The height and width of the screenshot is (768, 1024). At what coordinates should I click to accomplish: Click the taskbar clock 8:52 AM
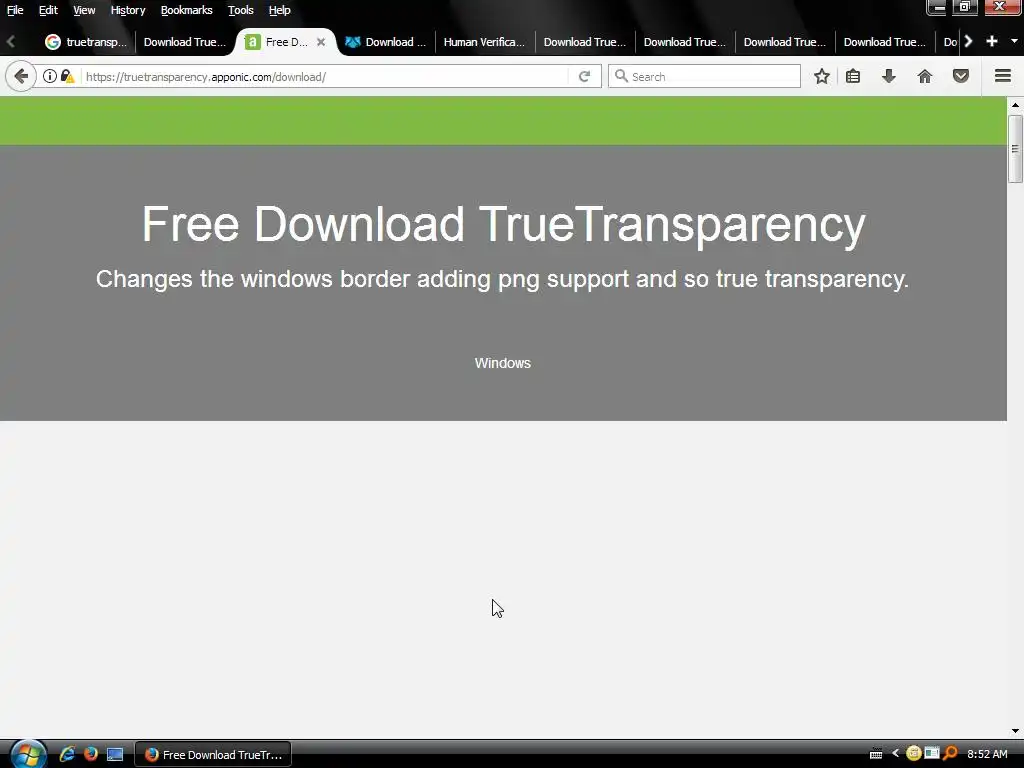(987, 754)
